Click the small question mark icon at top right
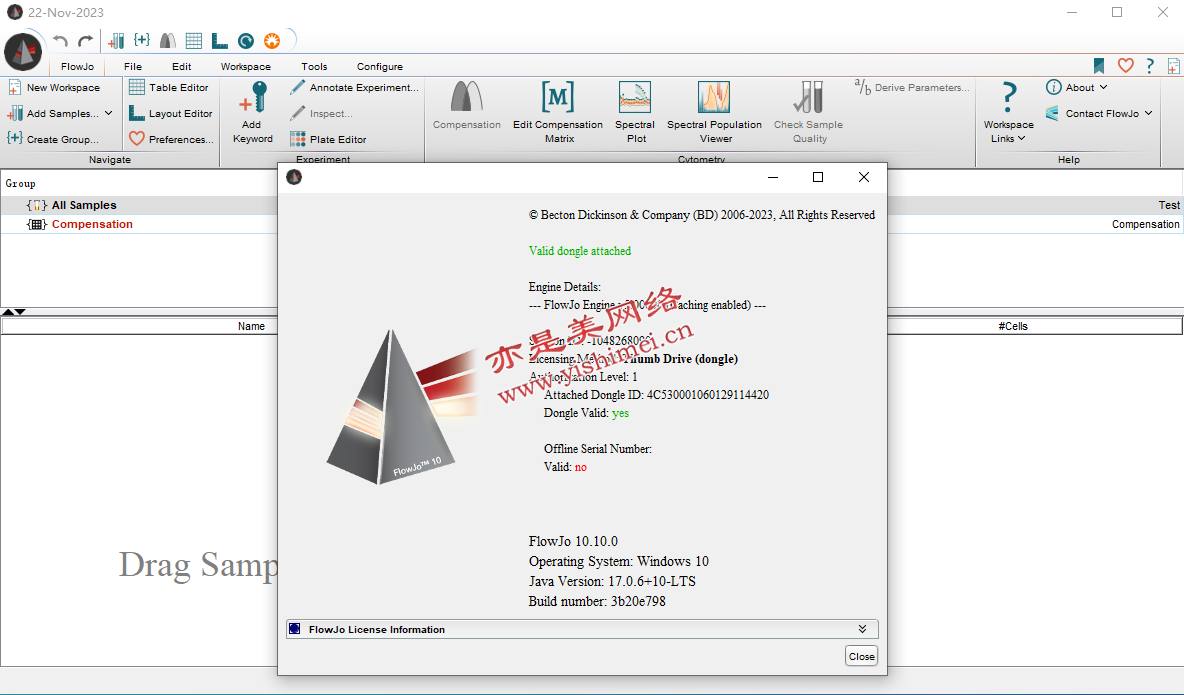This screenshot has height=695, width=1184. click(x=1149, y=66)
